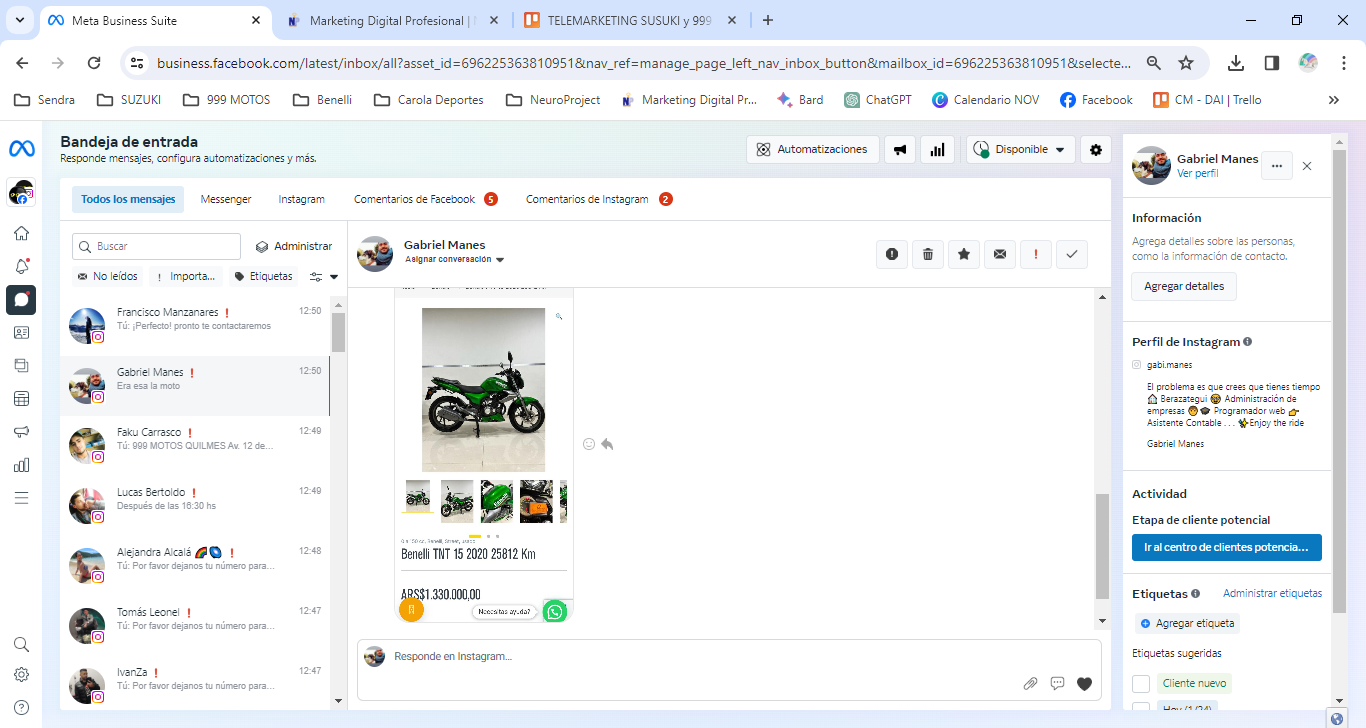The image size is (1366, 728).
Task: Toggle the 'Etiquetas' filter chip
Action: (263, 276)
